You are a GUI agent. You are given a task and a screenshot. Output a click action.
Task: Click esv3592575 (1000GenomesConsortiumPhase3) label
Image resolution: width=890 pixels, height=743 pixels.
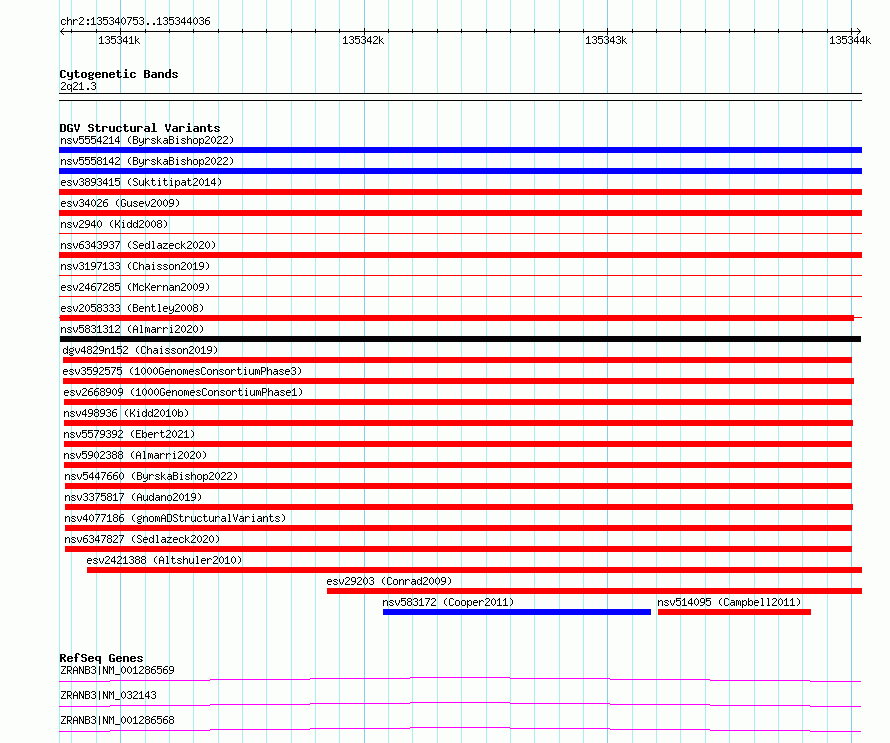pos(182,371)
